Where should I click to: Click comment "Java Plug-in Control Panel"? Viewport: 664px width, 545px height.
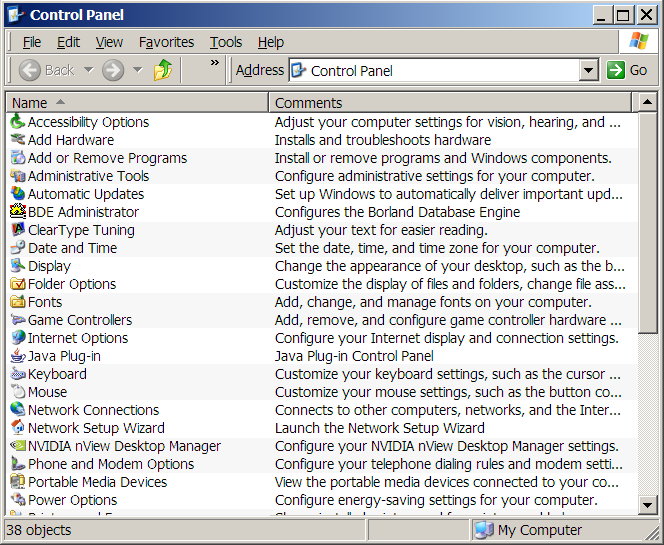[x=354, y=356]
